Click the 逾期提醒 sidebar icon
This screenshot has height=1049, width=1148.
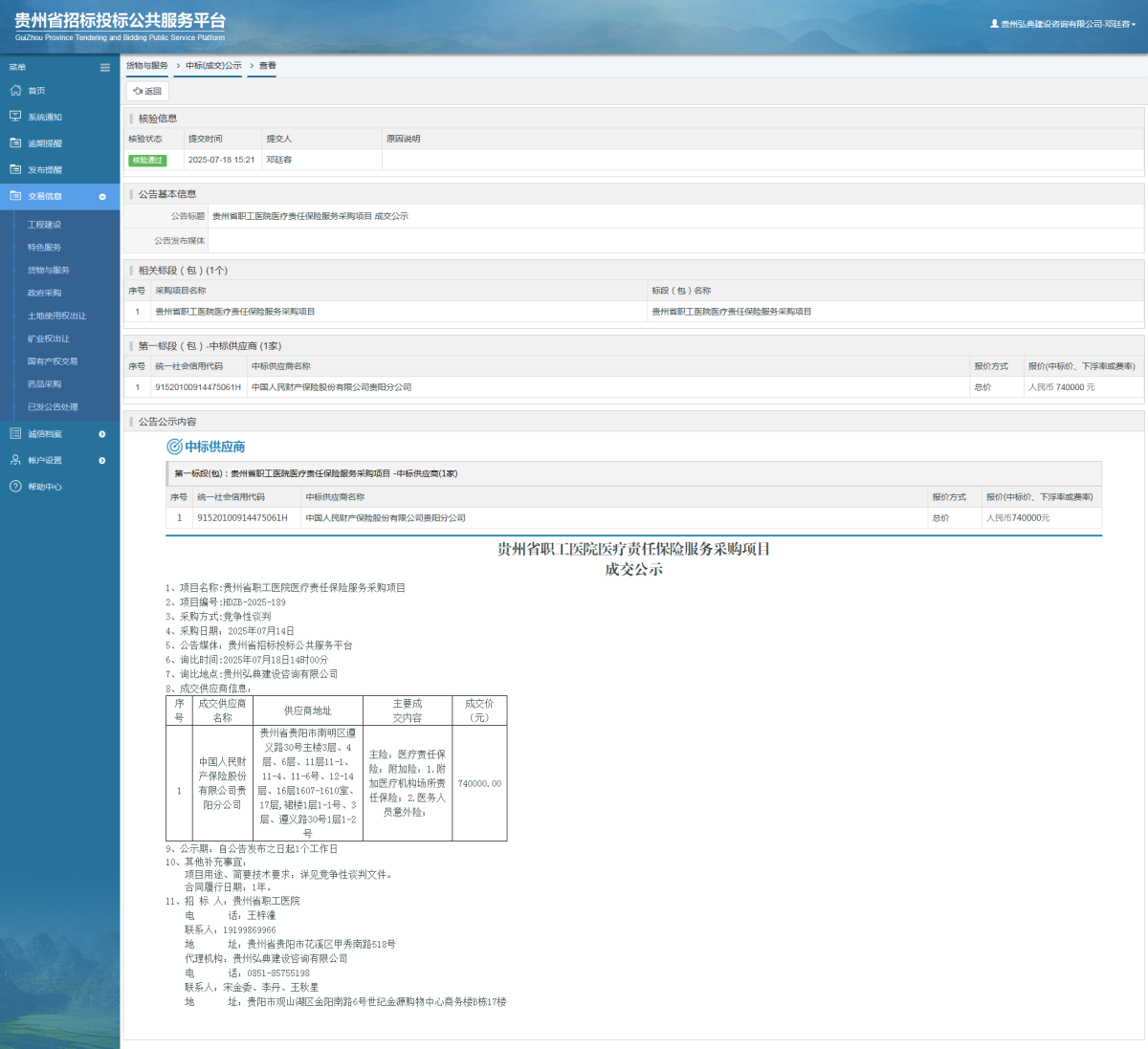click(x=15, y=143)
